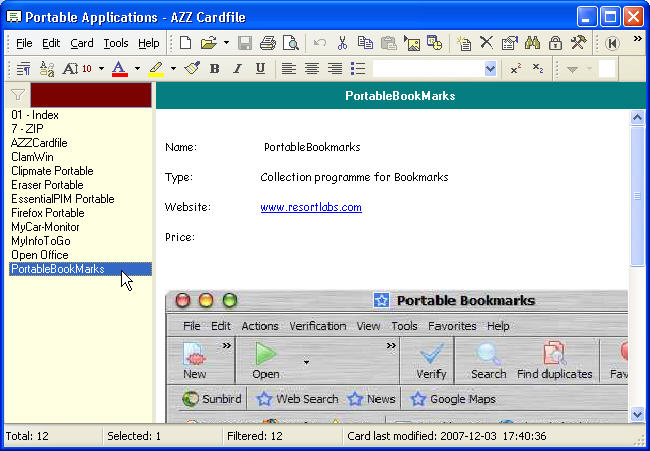The height and width of the screenshot is (451, 650).
Task: Insert date and time with calendar-clock icon
Action: pyautogui.click(x=434, y=43)
